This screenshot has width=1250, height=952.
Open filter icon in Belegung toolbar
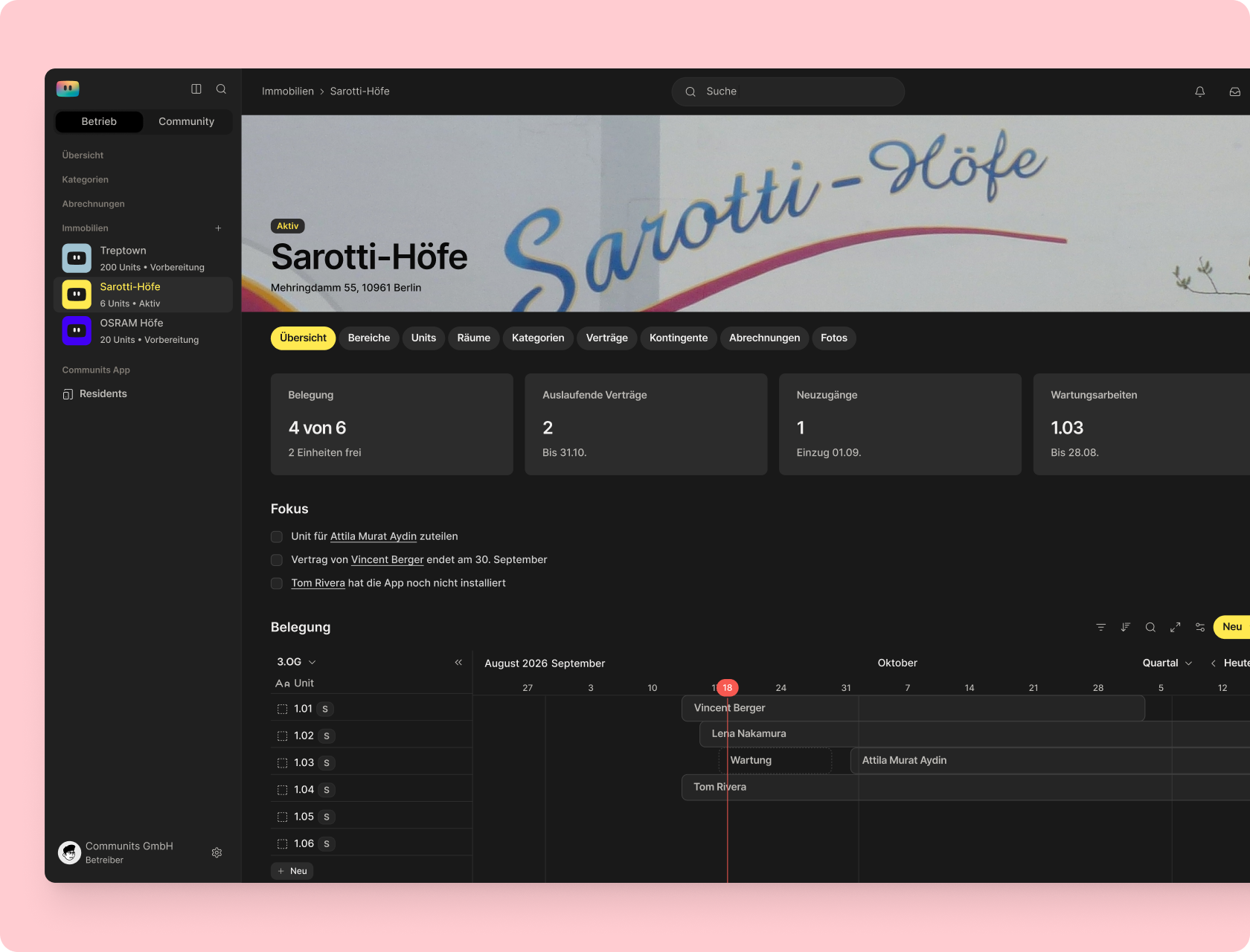(x=1101, y=627)
